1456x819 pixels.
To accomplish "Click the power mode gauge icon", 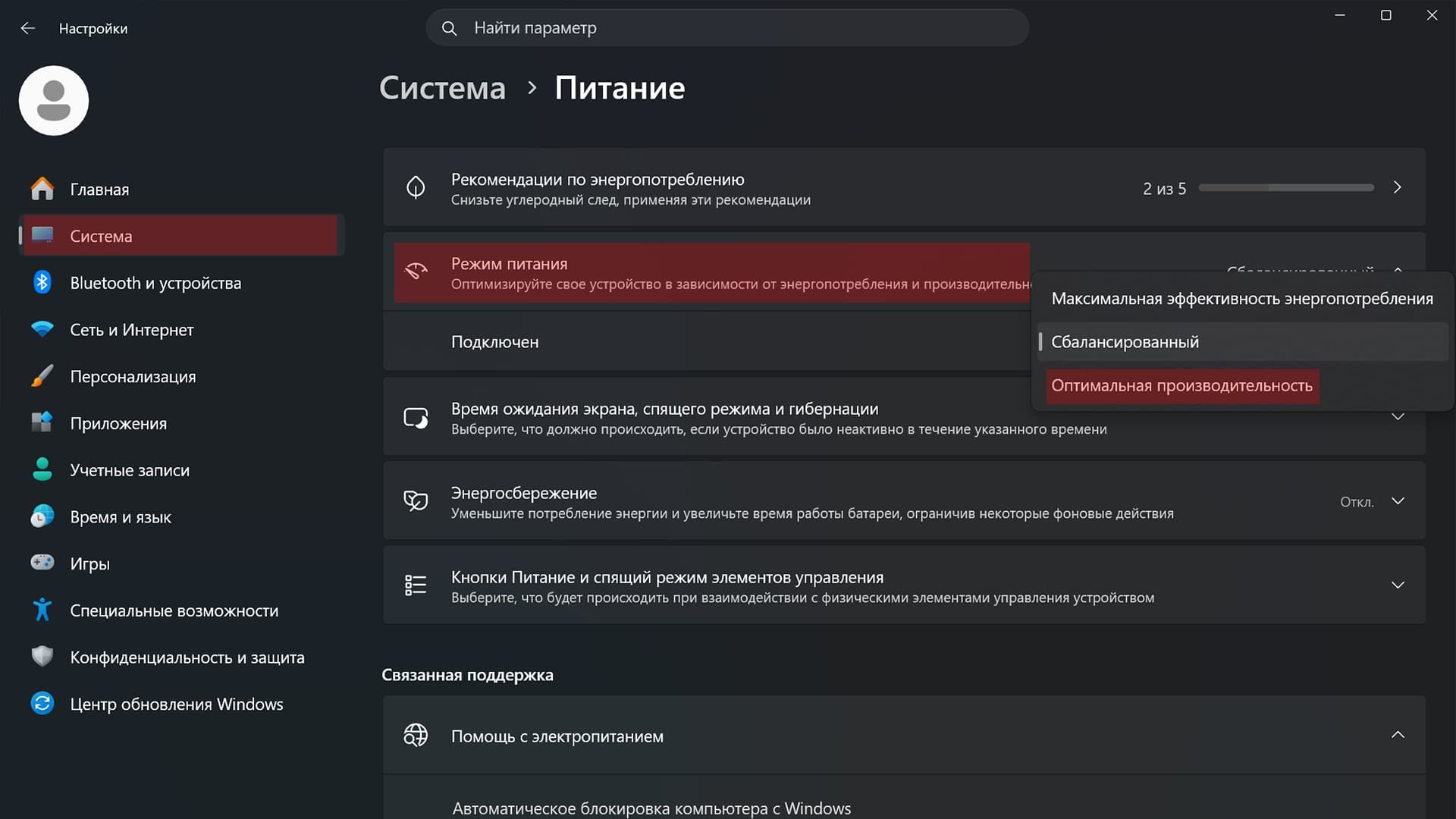I will click(x=416, y=271).
